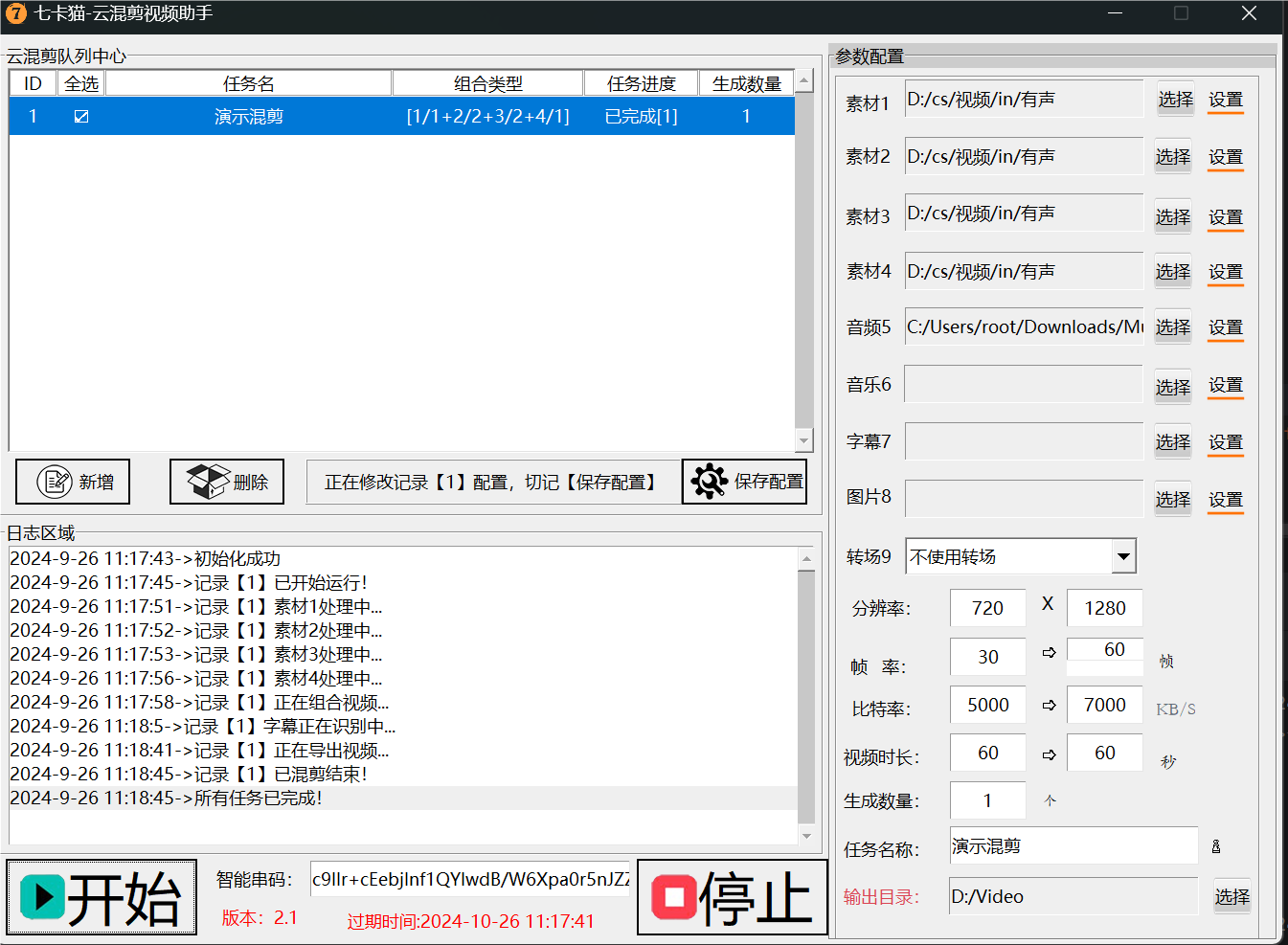The height and width of the screenshot is (945, 1288).
Task: Click the maximum bitrate field 7000
Action: click(1105, 705)
